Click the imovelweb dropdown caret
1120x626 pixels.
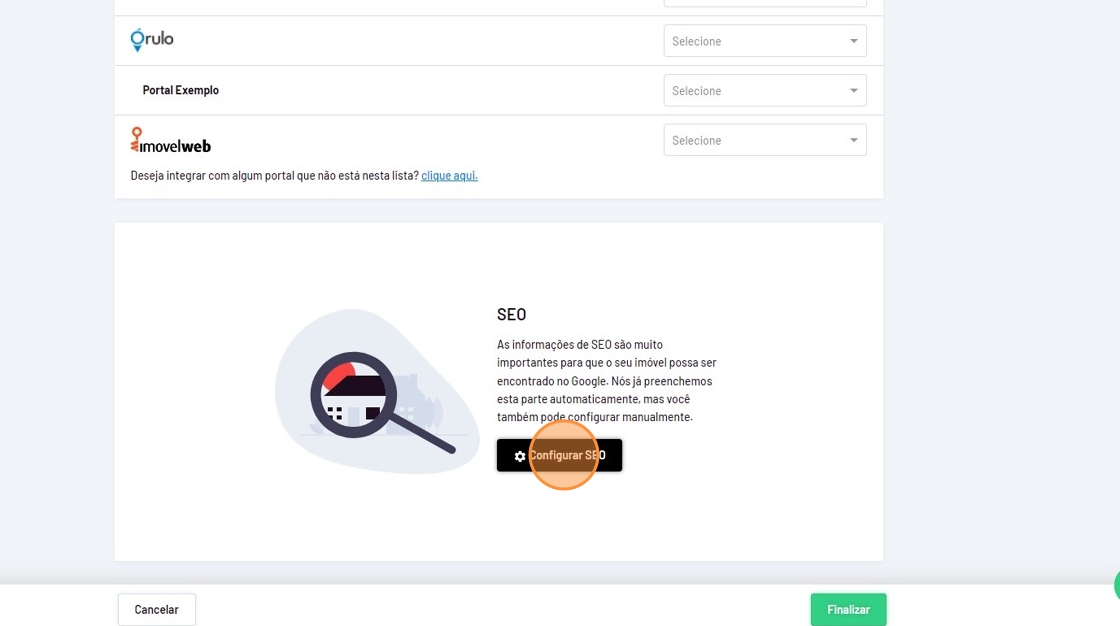[854, 141]
